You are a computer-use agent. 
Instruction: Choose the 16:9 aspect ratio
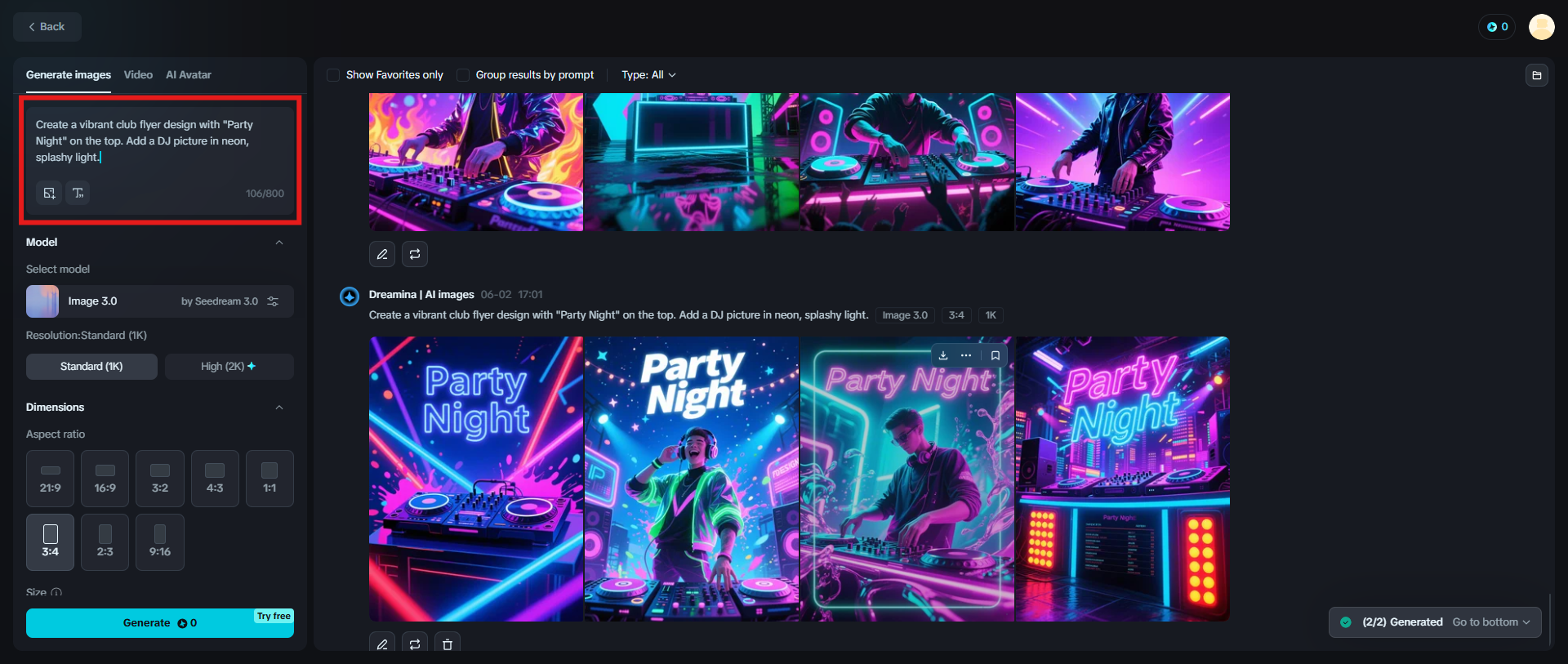point(105,479)
